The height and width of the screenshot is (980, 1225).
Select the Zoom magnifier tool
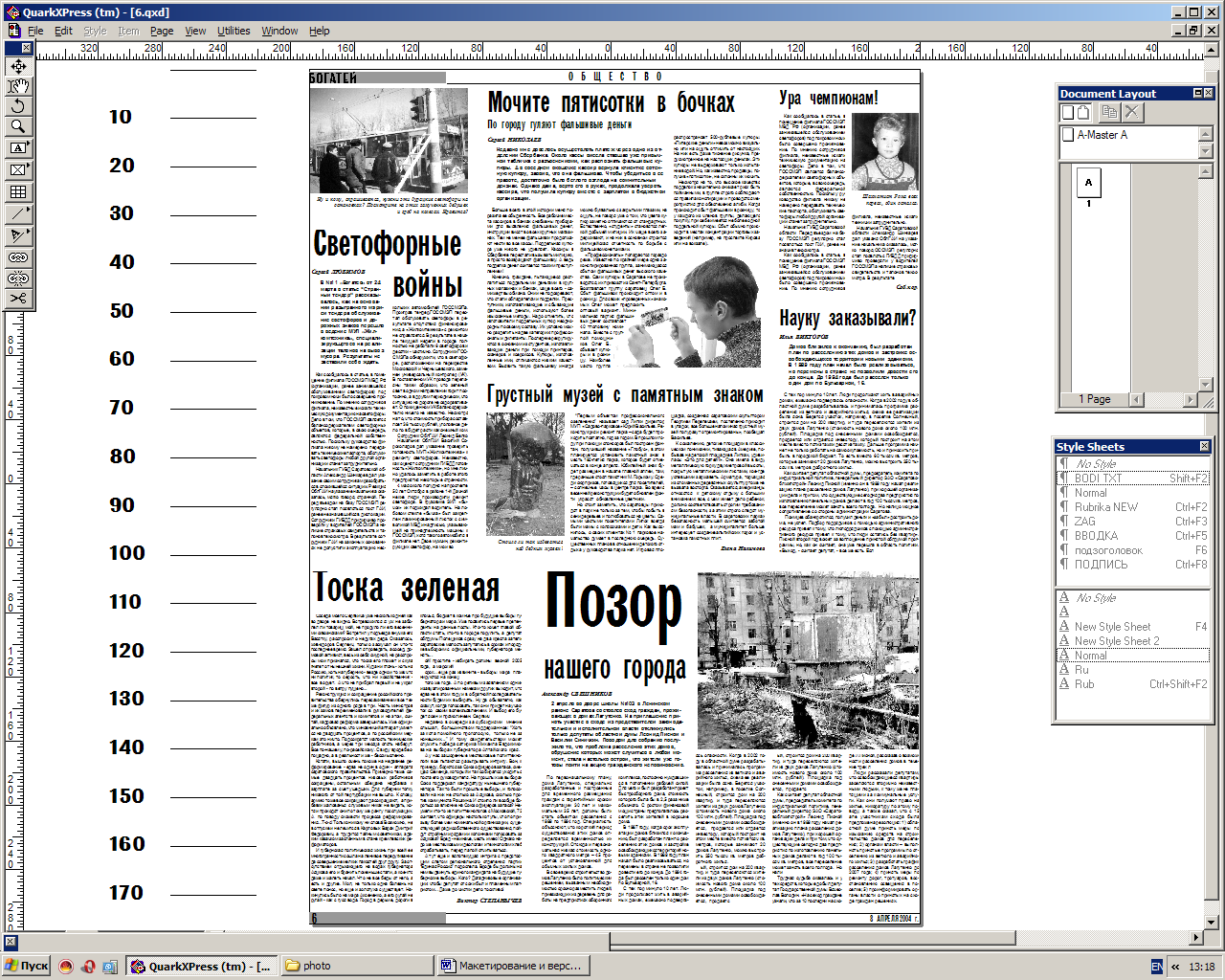[x=18, y=126]
